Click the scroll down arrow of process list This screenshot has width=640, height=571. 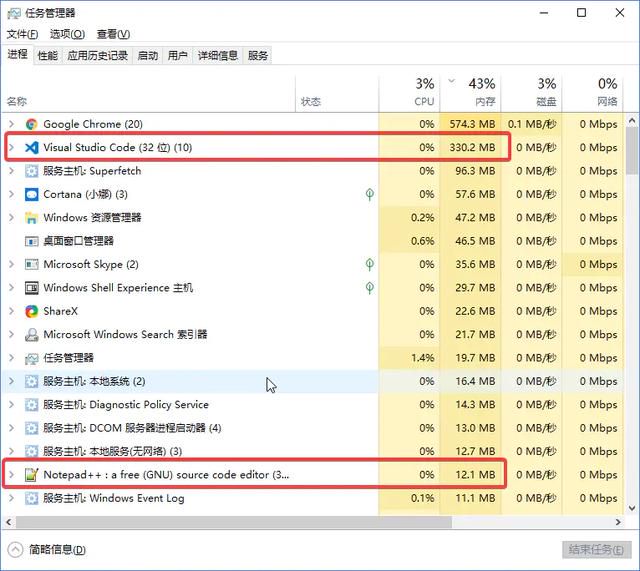tap(632, 509)
